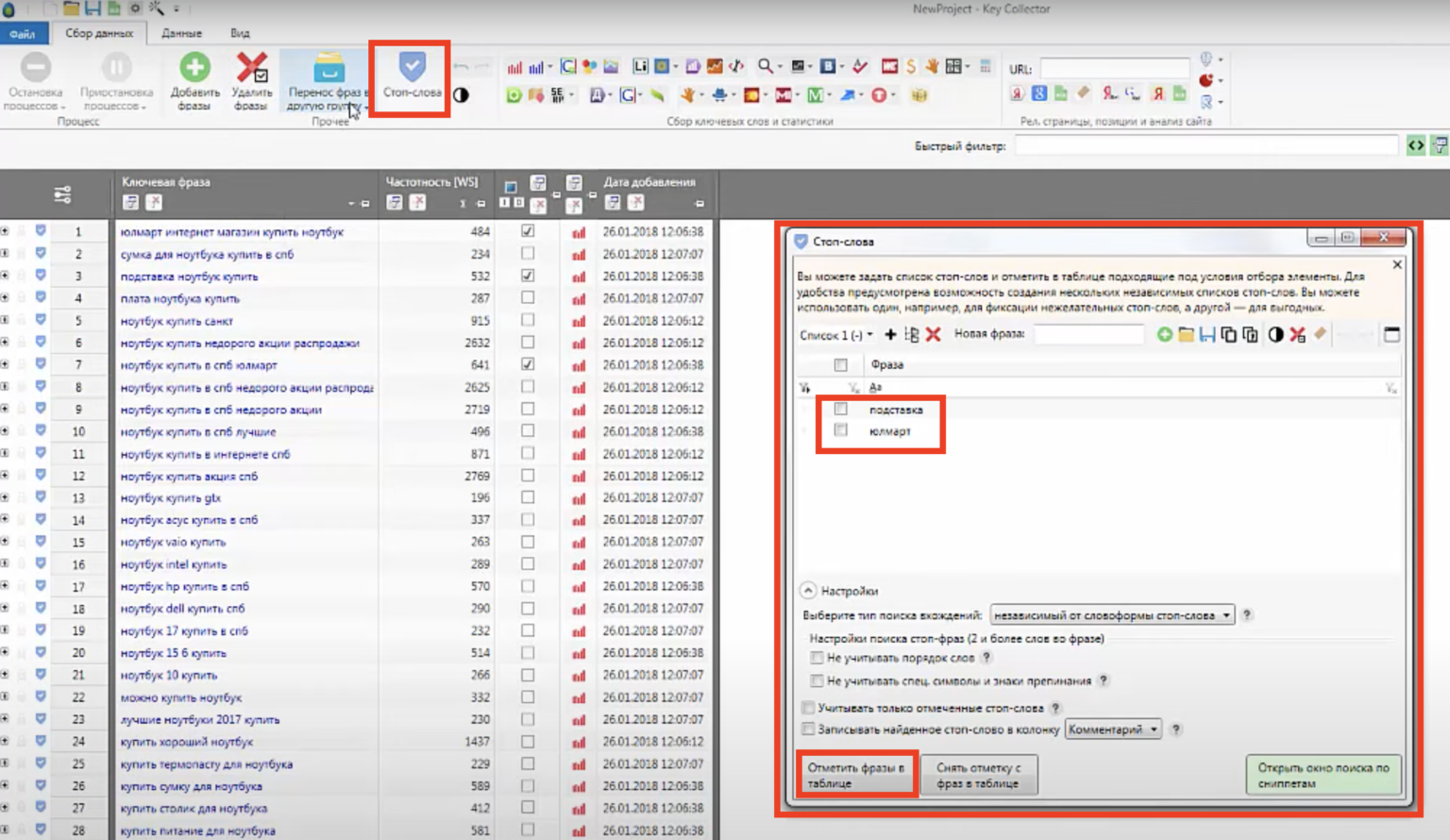Viewport: 1450px width, 840px height.
Task: Click the black-white contrast circle icon beside Стоп-слова
Action: tap(461, 95)
